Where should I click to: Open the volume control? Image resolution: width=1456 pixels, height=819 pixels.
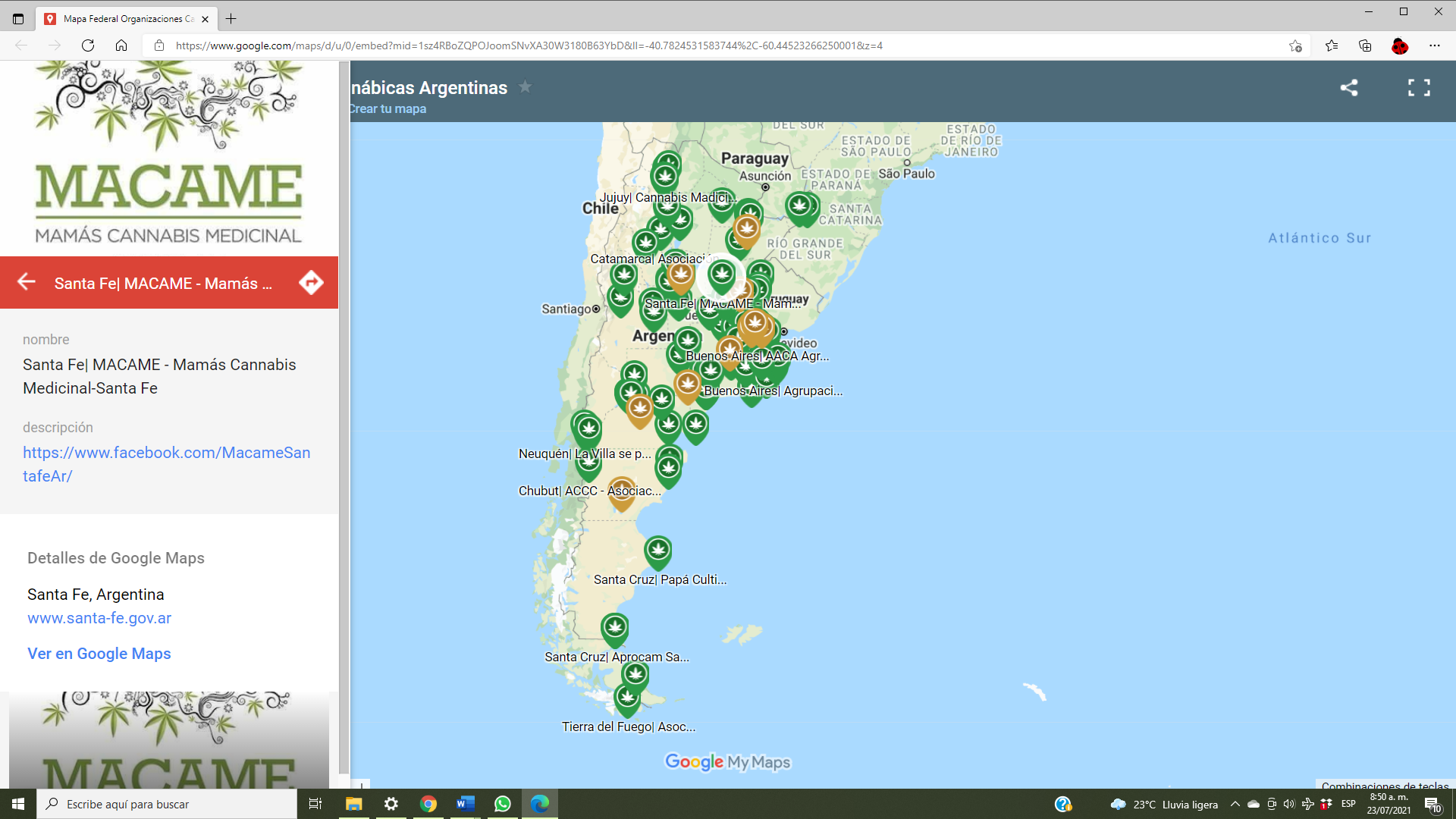(x=1289, y=804)
